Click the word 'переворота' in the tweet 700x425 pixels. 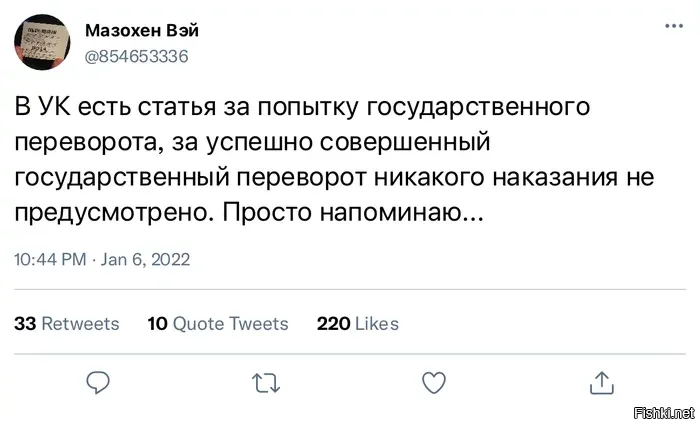(x=85, y=144)
